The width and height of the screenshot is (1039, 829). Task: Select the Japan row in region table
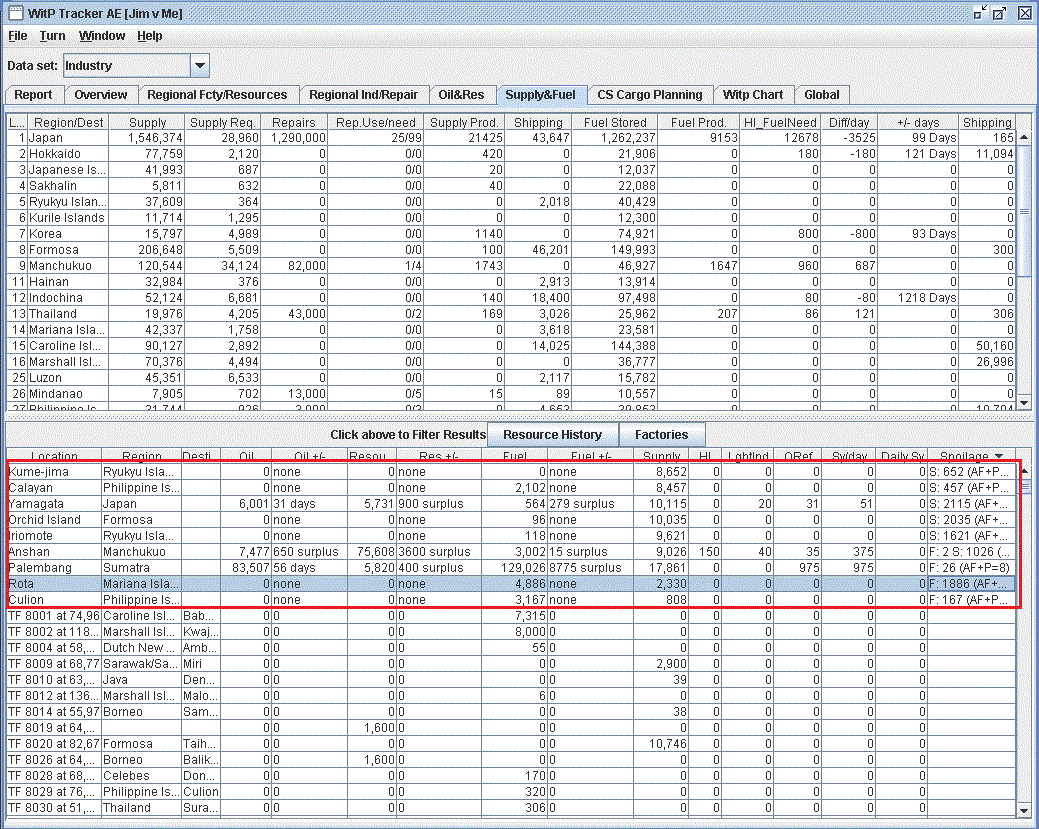pos(511,138)
